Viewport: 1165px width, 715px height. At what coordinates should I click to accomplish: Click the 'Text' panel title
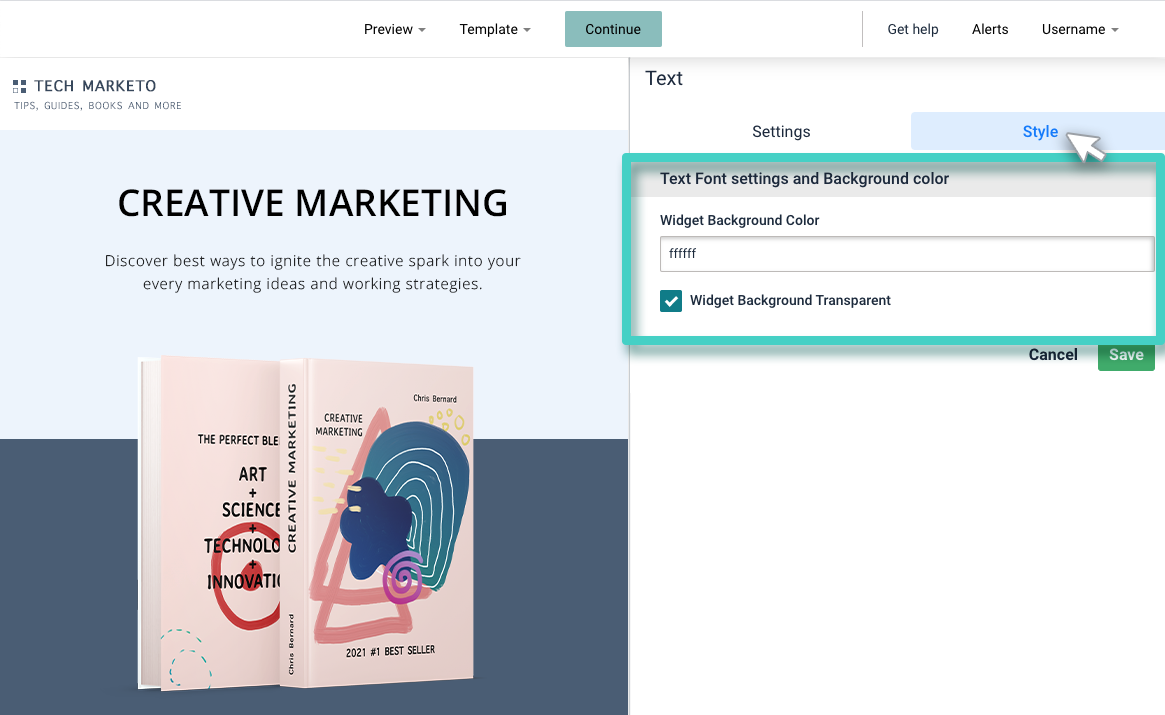click(x=663, y=78)
